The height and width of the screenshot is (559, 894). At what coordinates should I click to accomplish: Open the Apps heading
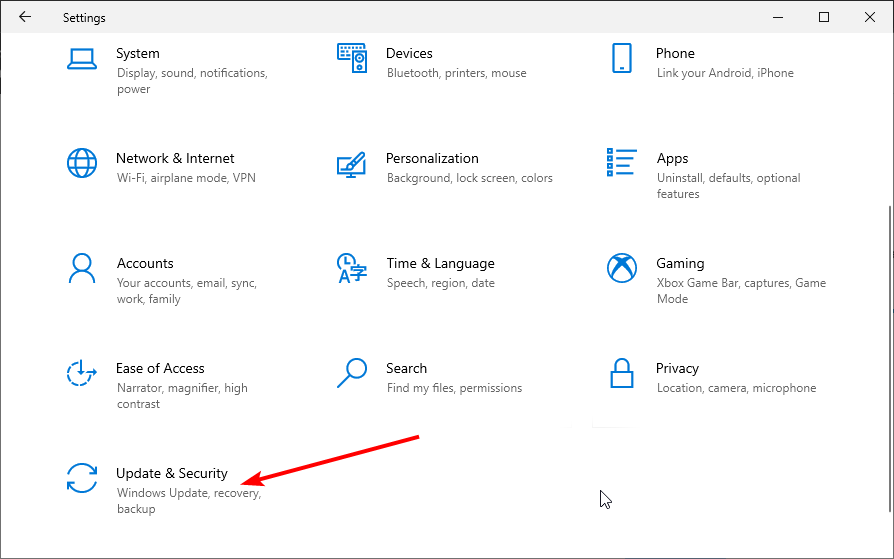672,159
